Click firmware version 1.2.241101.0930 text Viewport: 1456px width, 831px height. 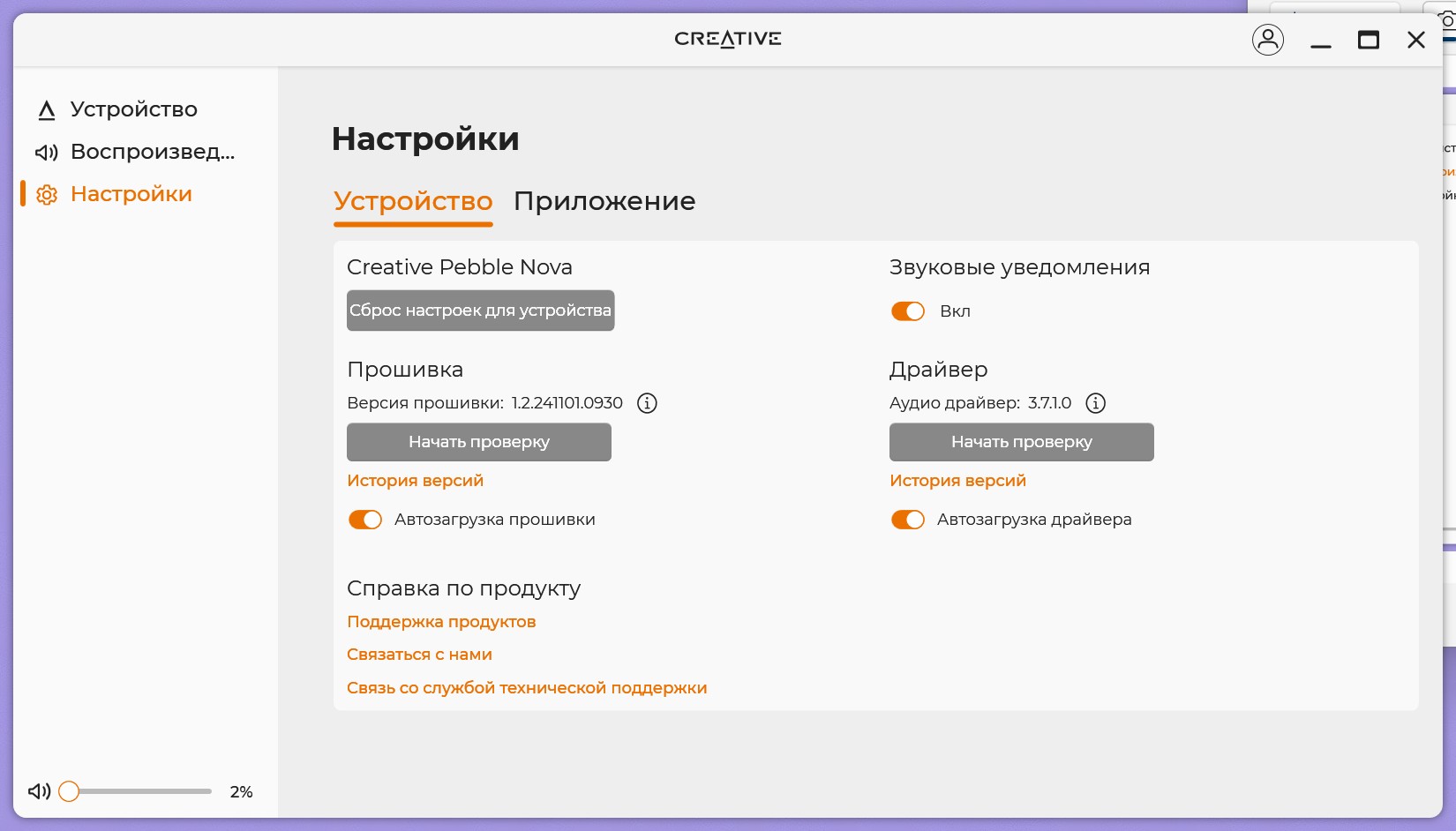(567, 403)
